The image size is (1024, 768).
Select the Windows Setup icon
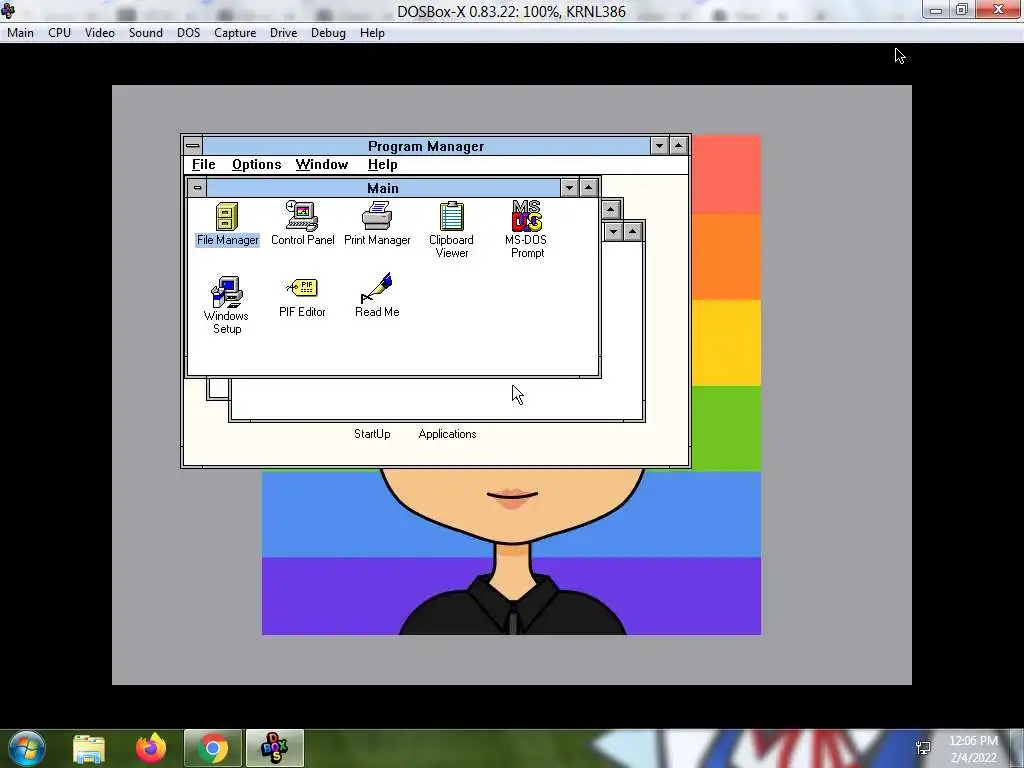pyautogui.click(x=227, y=305)
